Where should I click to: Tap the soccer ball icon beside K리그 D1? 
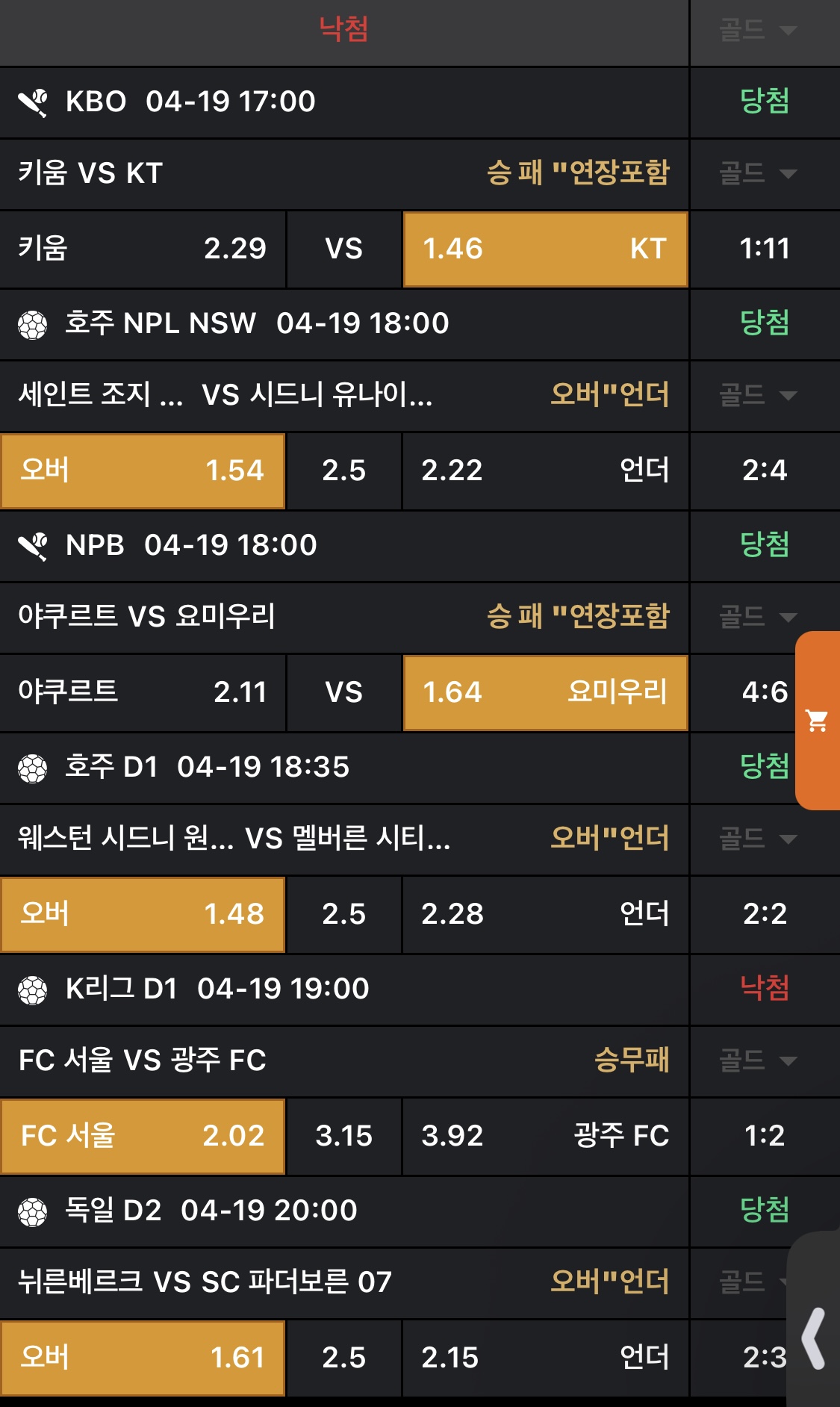(33, 990)
